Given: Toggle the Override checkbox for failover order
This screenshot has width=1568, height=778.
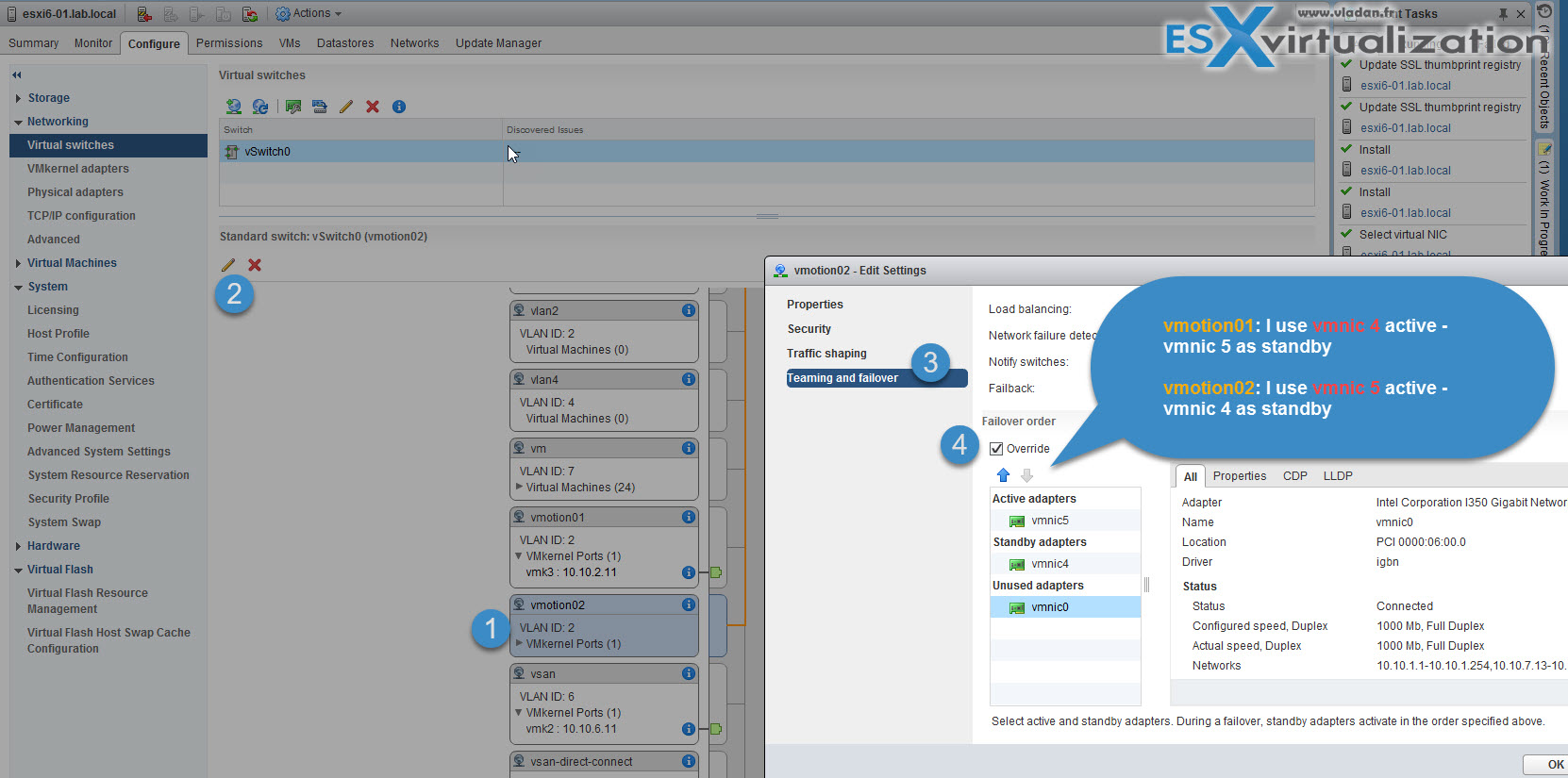Looking at the screenshot, I should tap(996, 449).
